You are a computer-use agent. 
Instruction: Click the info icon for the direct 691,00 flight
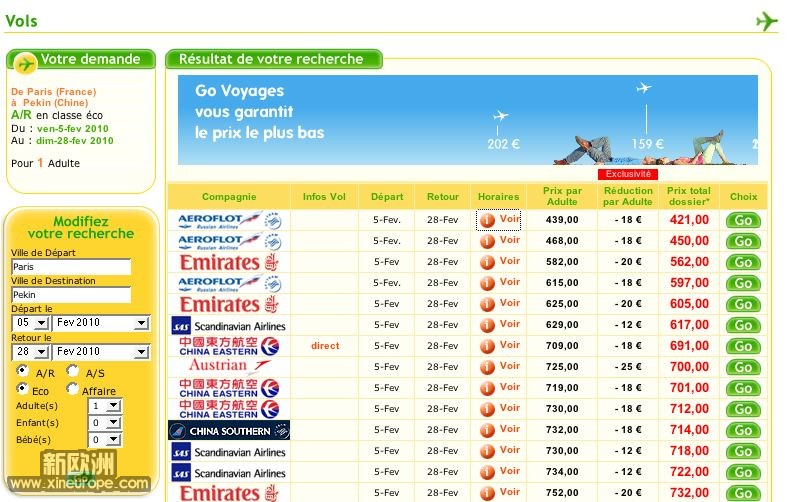[487, 346]
